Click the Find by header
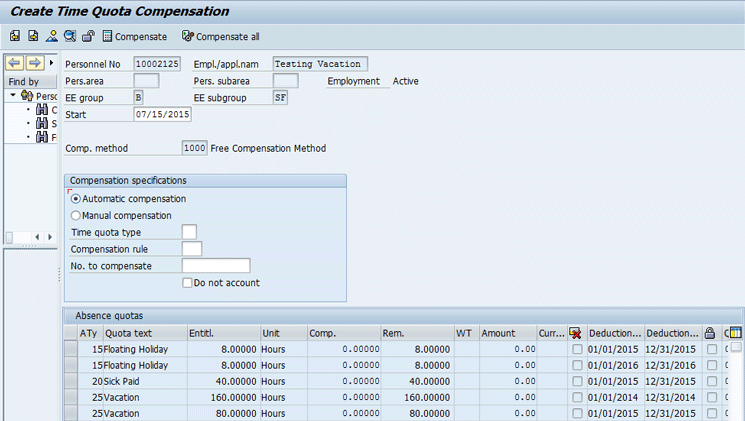The image size is (745, 421). click(x=30, y=81)
